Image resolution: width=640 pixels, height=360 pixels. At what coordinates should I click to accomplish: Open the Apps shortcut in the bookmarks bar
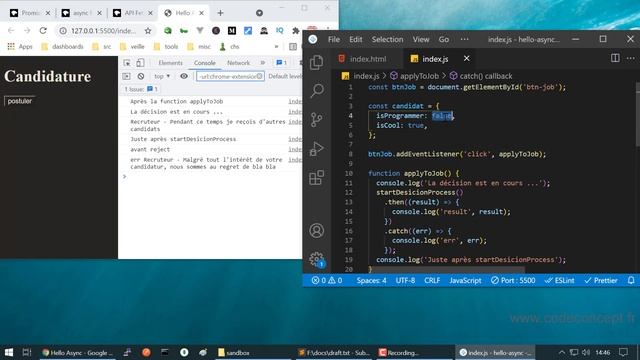click(20, 47)
